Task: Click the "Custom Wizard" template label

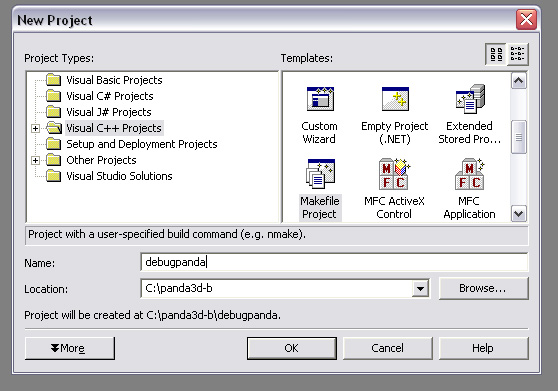Action: 319,132
